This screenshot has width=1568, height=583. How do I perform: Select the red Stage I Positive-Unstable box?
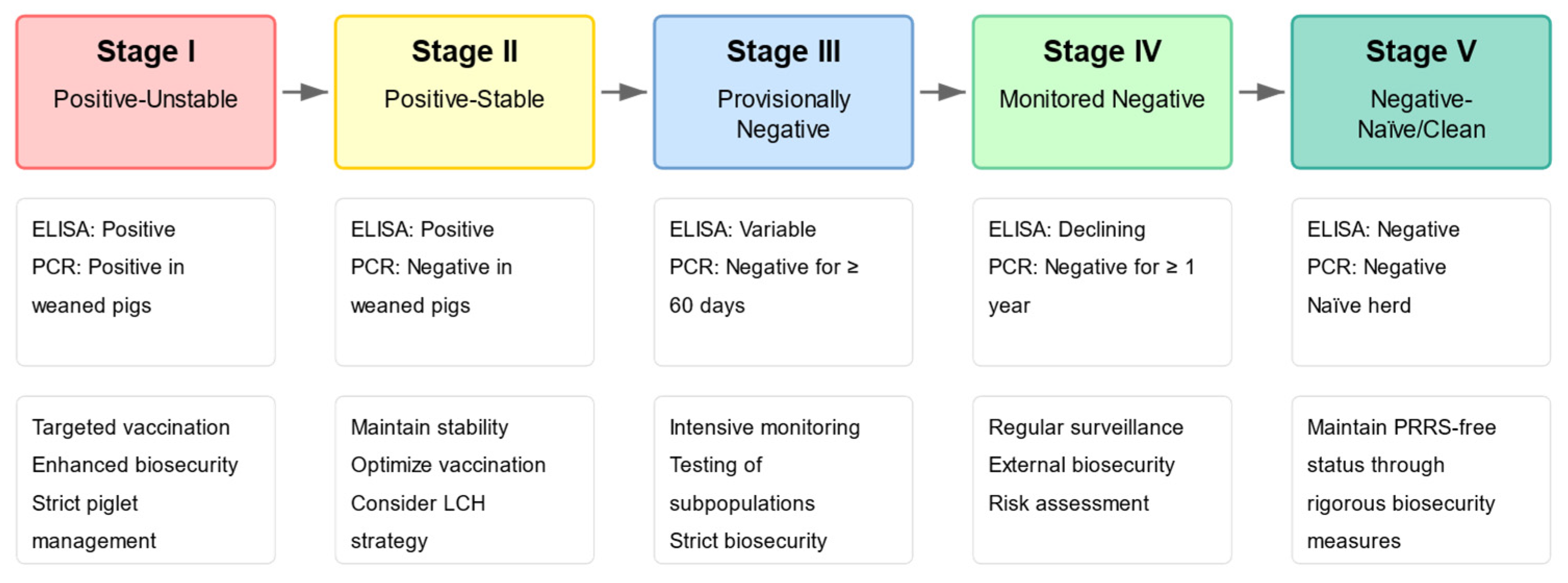146,92
